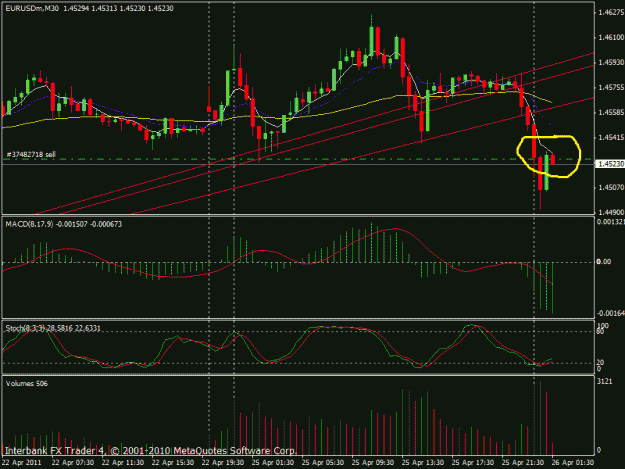Click the 25 Apr 17:30 time label
The width and height of the screenshot is (625, 469).
473,463
